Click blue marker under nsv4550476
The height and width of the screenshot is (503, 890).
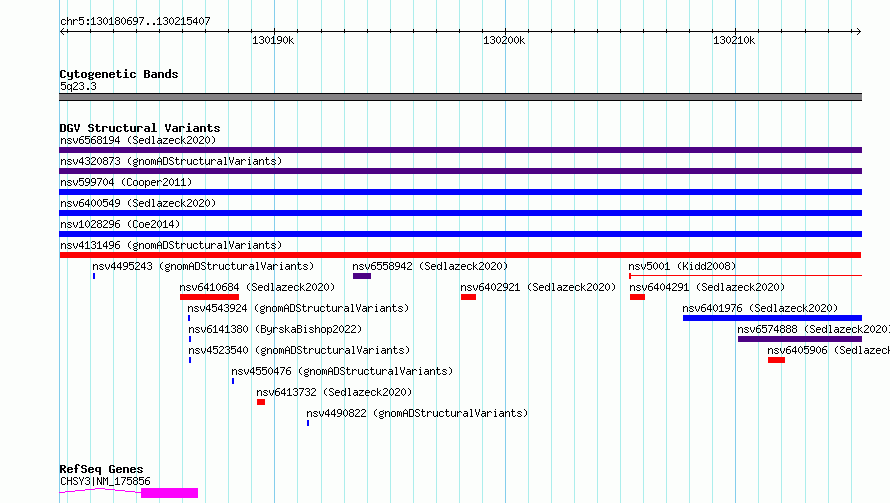(x=233, y=381)
